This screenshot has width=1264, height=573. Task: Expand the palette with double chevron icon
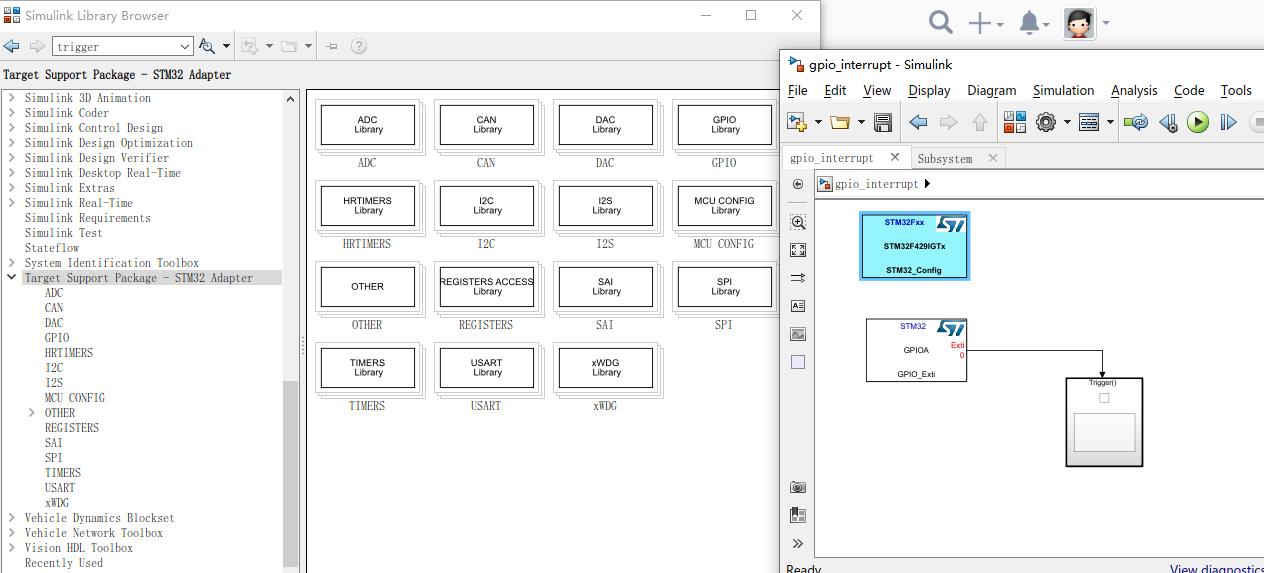coord(797,543)
